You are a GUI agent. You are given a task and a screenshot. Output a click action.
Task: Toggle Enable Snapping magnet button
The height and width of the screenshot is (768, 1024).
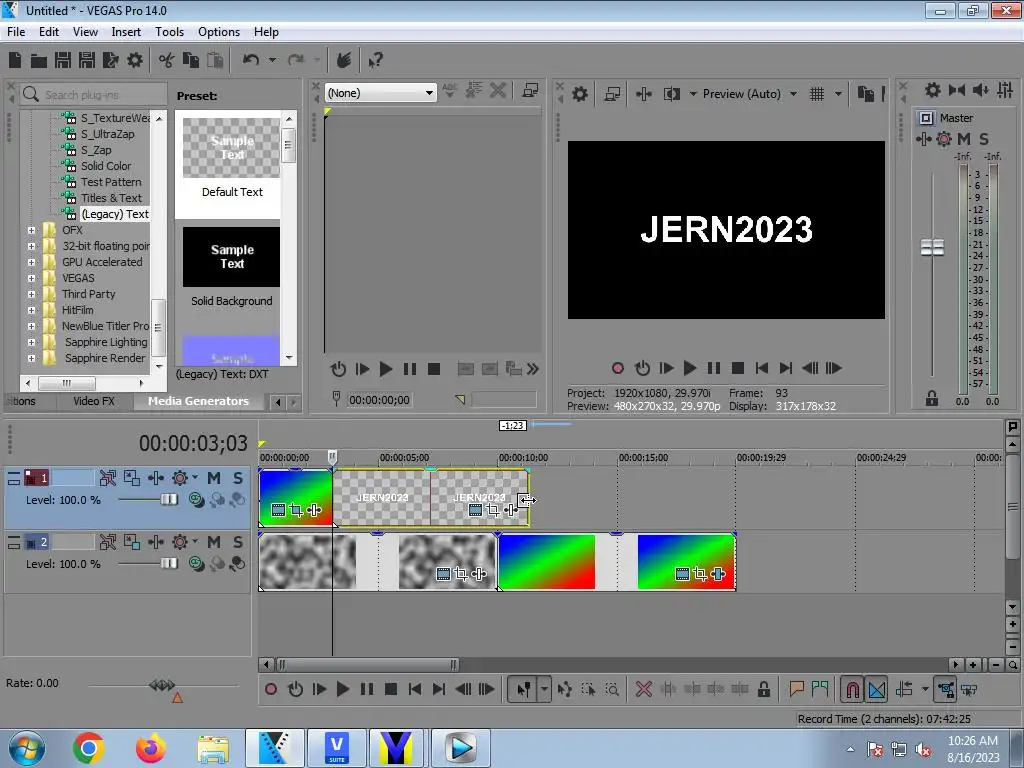pyautogui.click(x=852, y=690)
